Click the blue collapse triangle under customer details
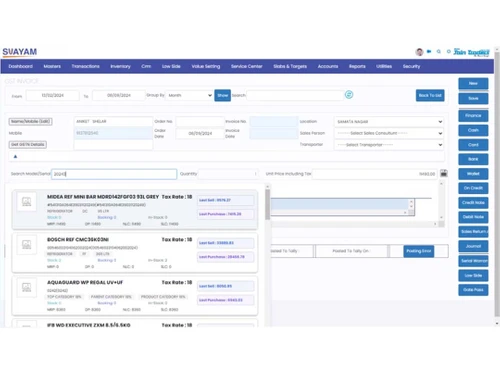 click(x=15, y=156)
